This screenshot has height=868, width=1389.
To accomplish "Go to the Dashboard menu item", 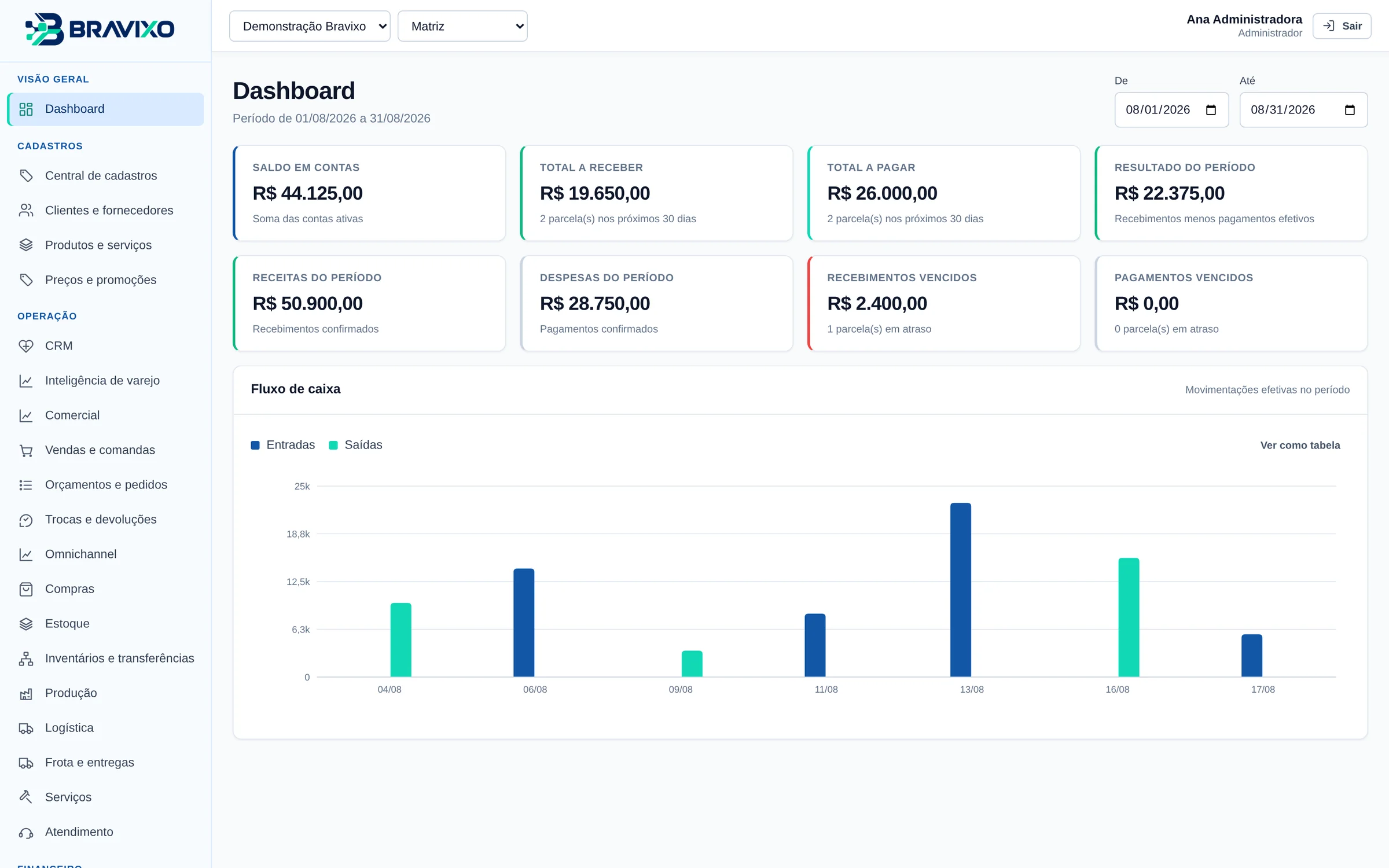I will tap(105, 109).
